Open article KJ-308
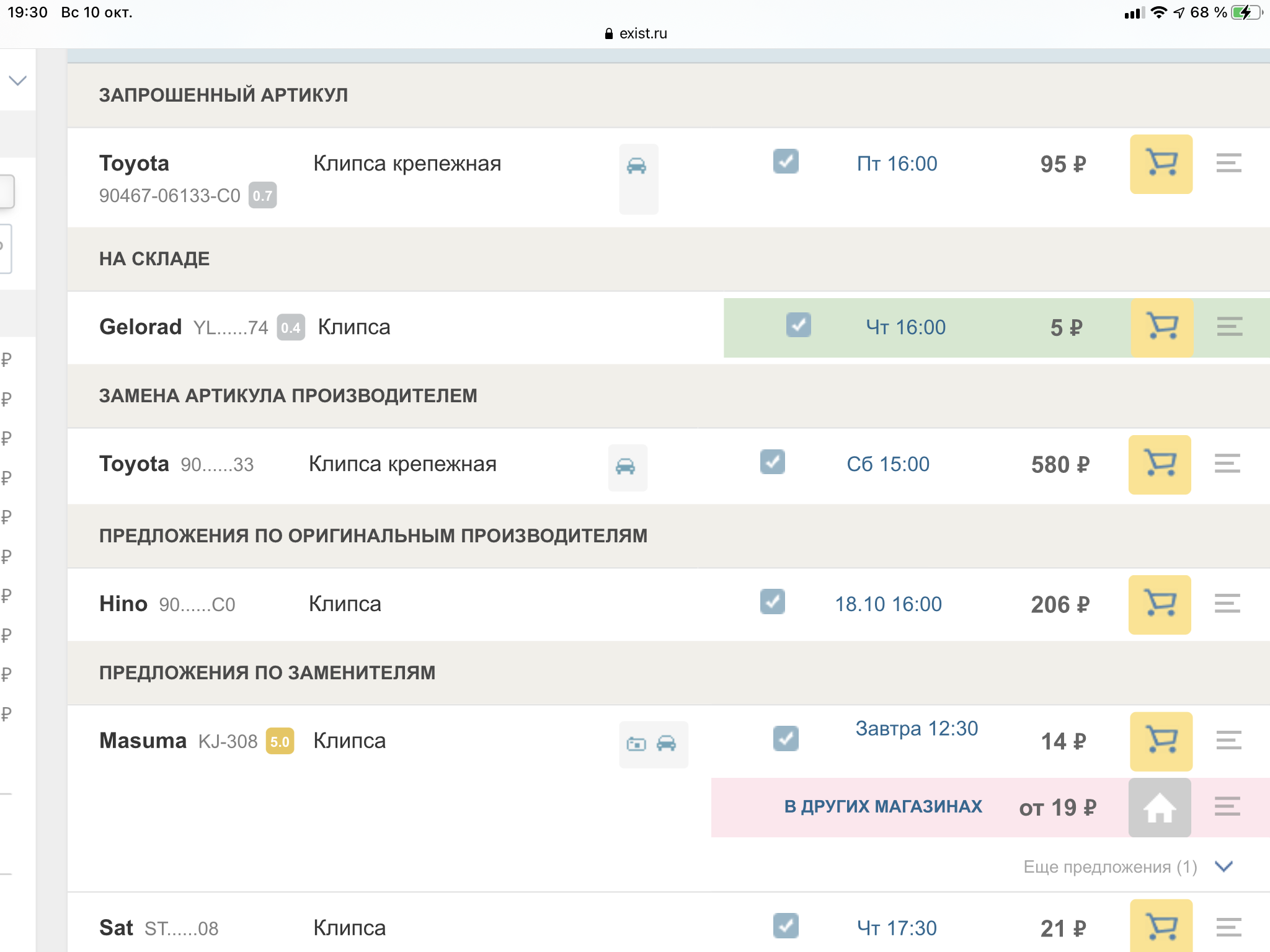 pyautogui.click(x=228, y=742)
